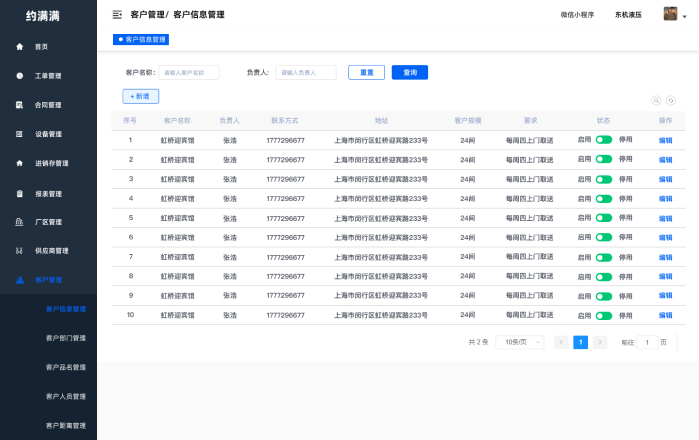
Task: Select the 客户信息管理 tab
Action: (x=141, y=39)
